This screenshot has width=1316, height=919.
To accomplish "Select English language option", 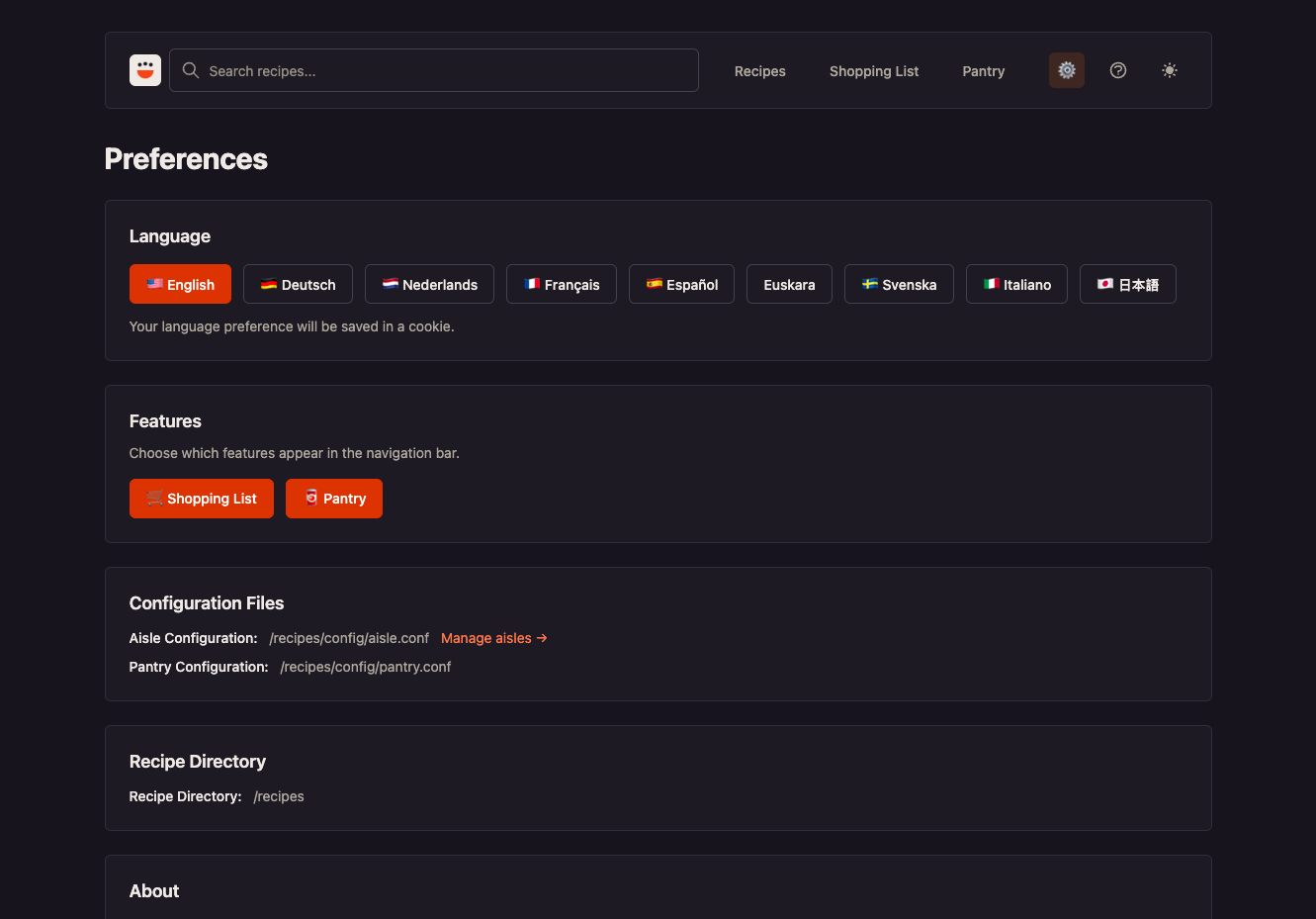I will (x=180, y=284).
